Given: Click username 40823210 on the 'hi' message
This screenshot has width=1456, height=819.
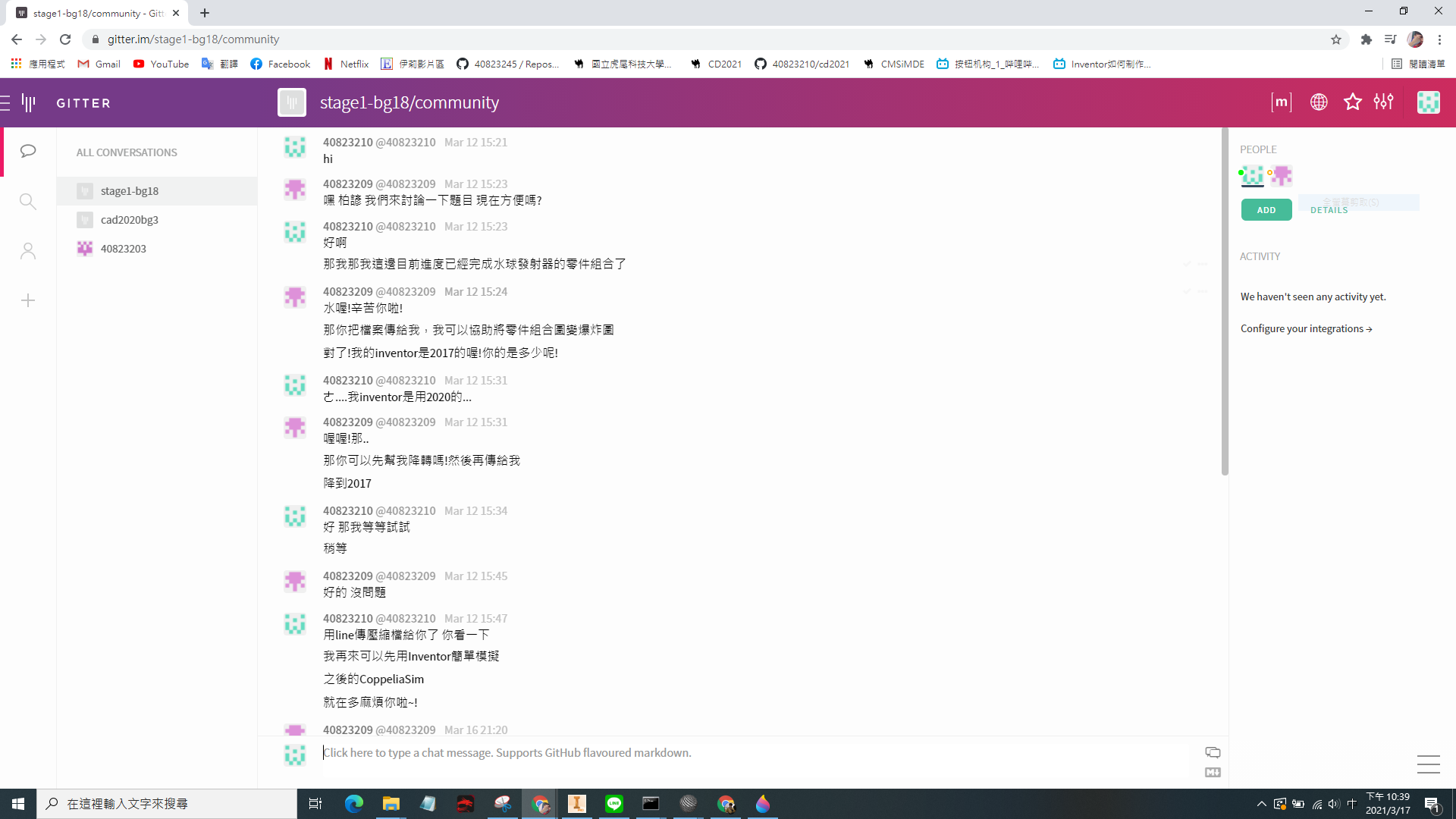Looking at the screenshot, I should pyautogui.click(x=348, y=142).
